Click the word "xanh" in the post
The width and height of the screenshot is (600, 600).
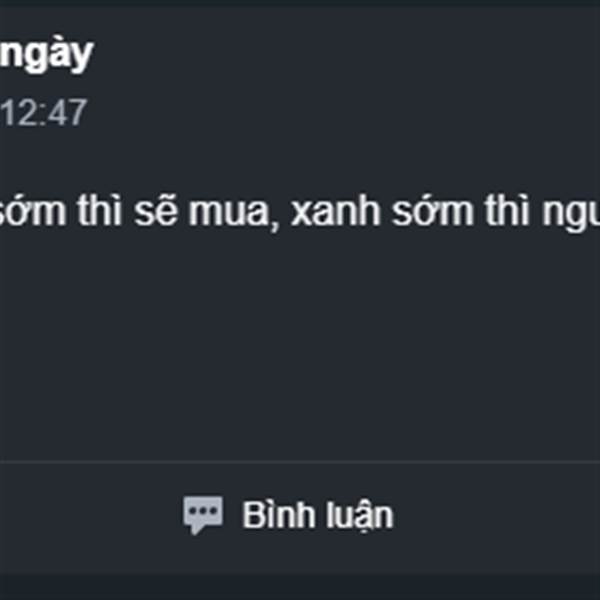click(336, 212)
